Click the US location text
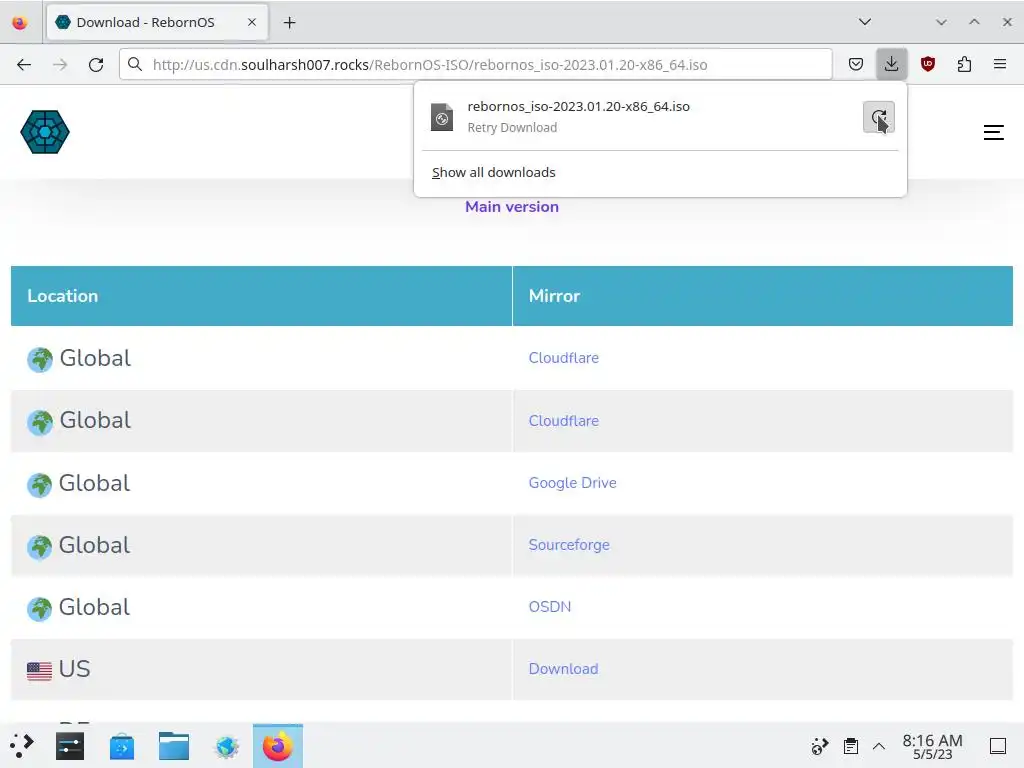 pyautogui.click(x=74, y=669)
